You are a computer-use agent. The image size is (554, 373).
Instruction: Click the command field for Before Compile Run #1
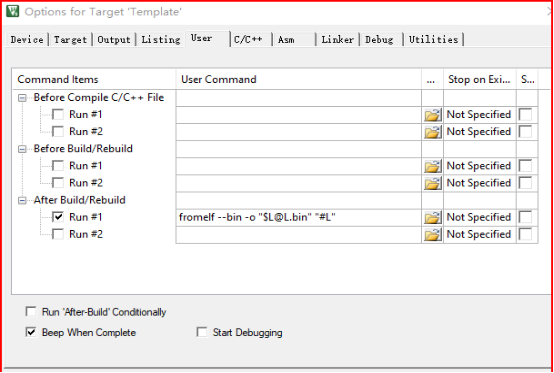pos(299,115)
